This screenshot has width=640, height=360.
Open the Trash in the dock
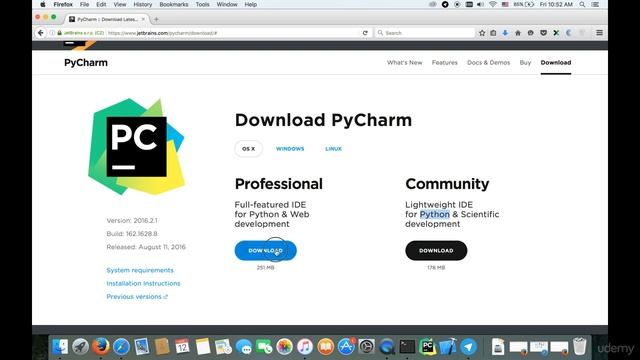pos(580,347)
